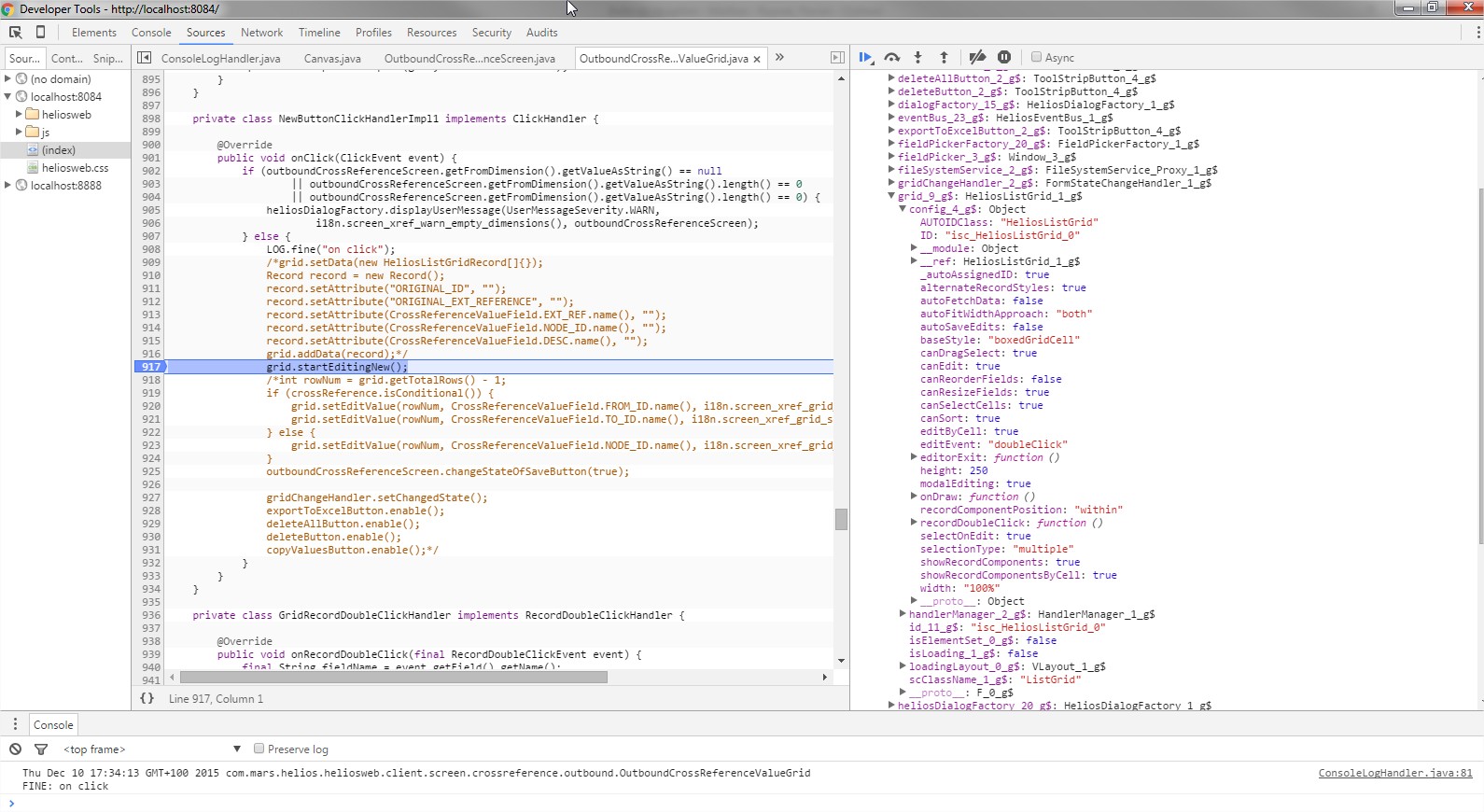The width and height of the screenshot is (1484, 812).
Task: Open the top frame context dropdown
Action: click(x=151, y=749)
